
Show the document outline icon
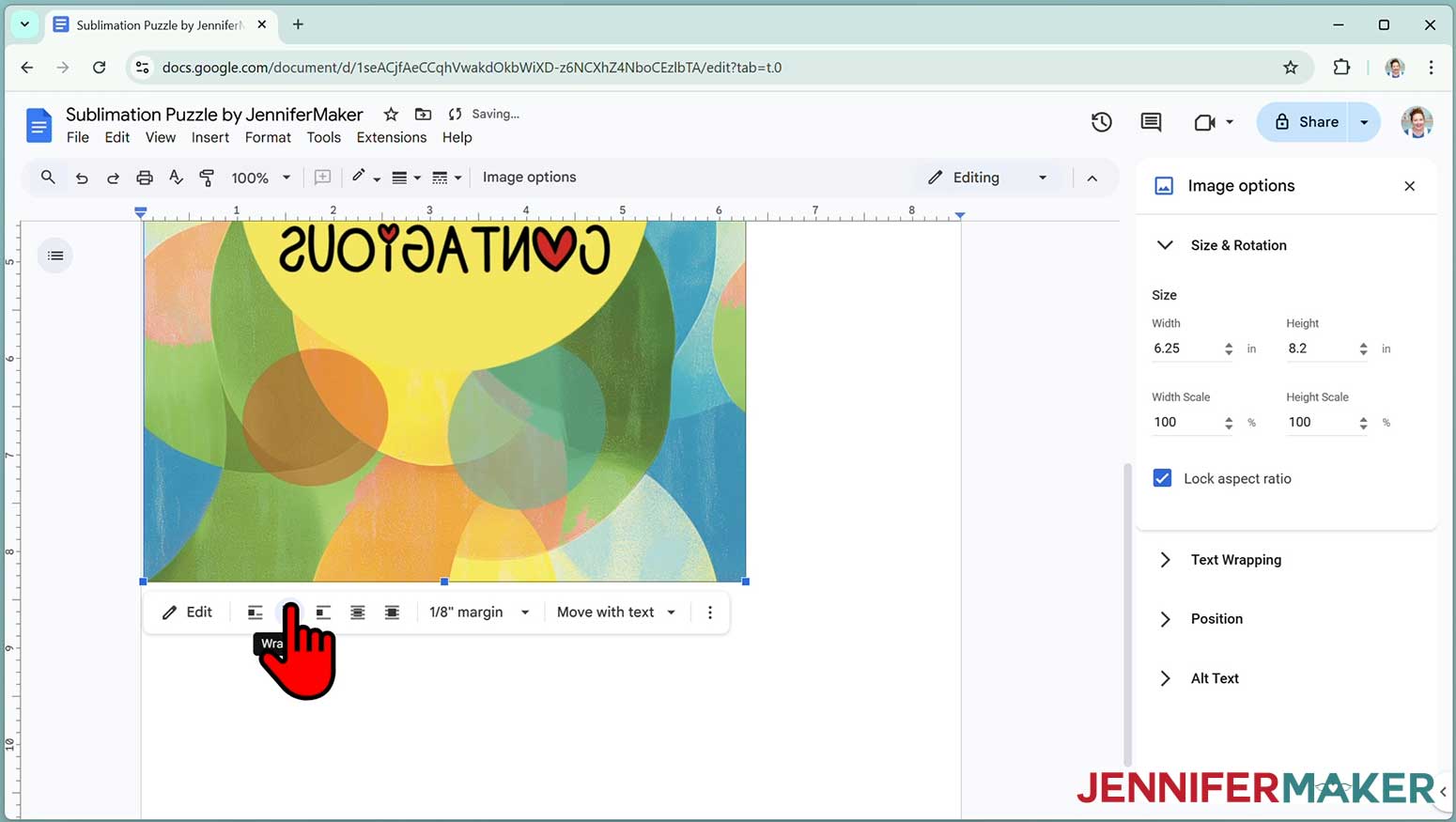pyautogui.click(x=55, y=256)
